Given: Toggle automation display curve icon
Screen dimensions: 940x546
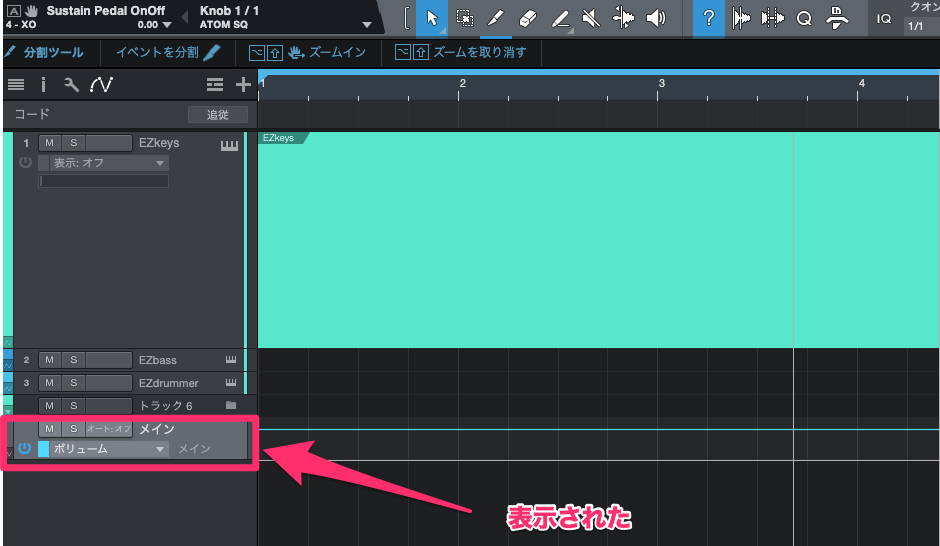Looking at the screenshot, I should [x=101, y=85].
